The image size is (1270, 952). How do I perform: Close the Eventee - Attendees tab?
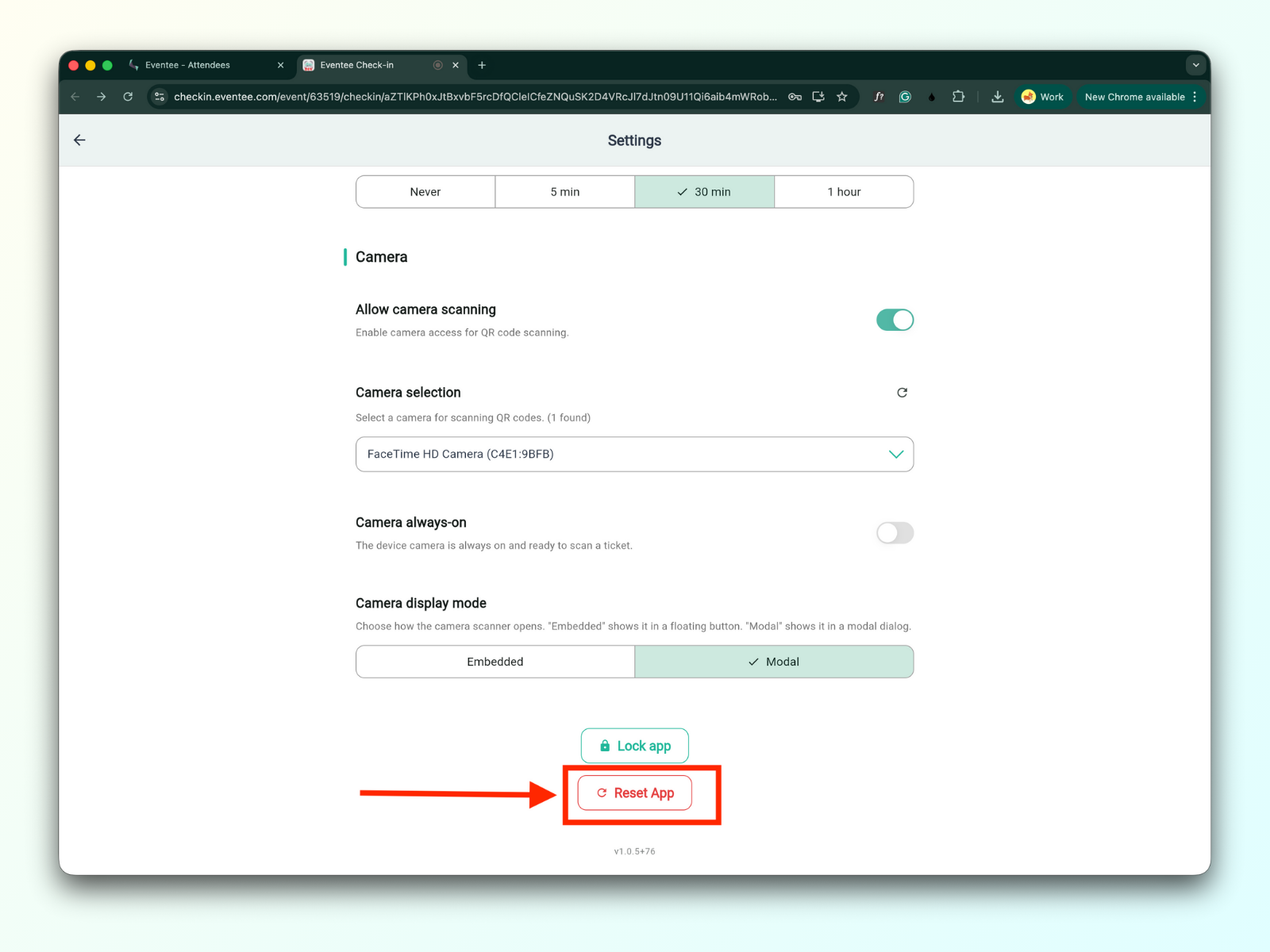click(280, 65)
